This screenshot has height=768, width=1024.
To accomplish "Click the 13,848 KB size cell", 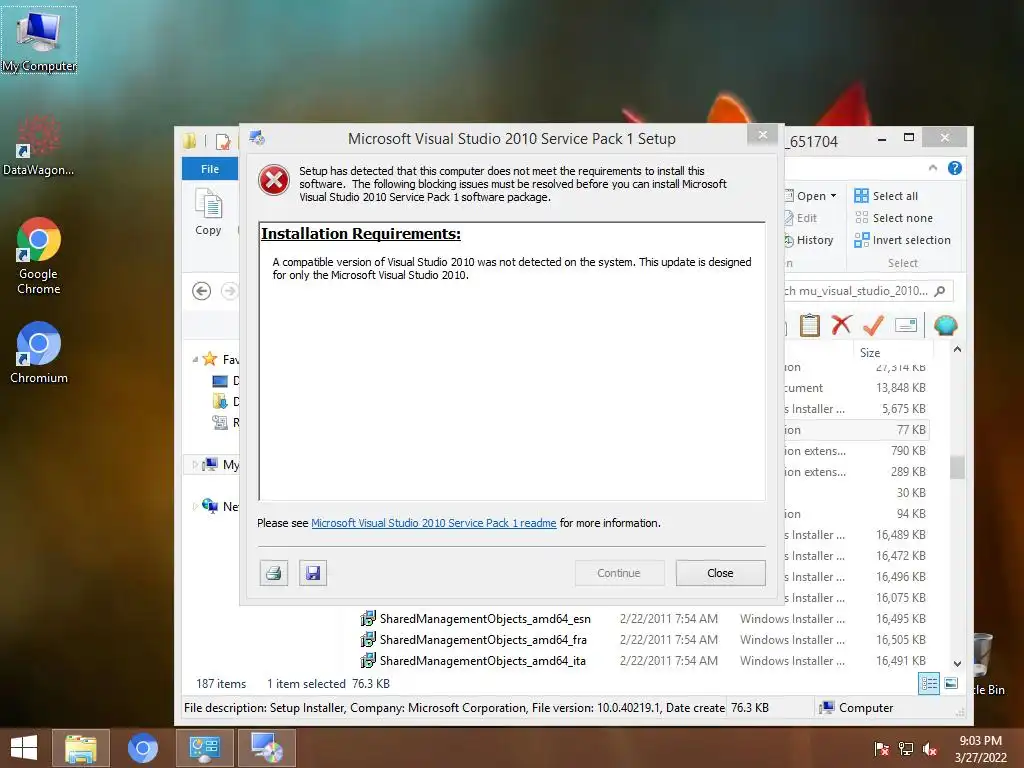I will point(901,388).
